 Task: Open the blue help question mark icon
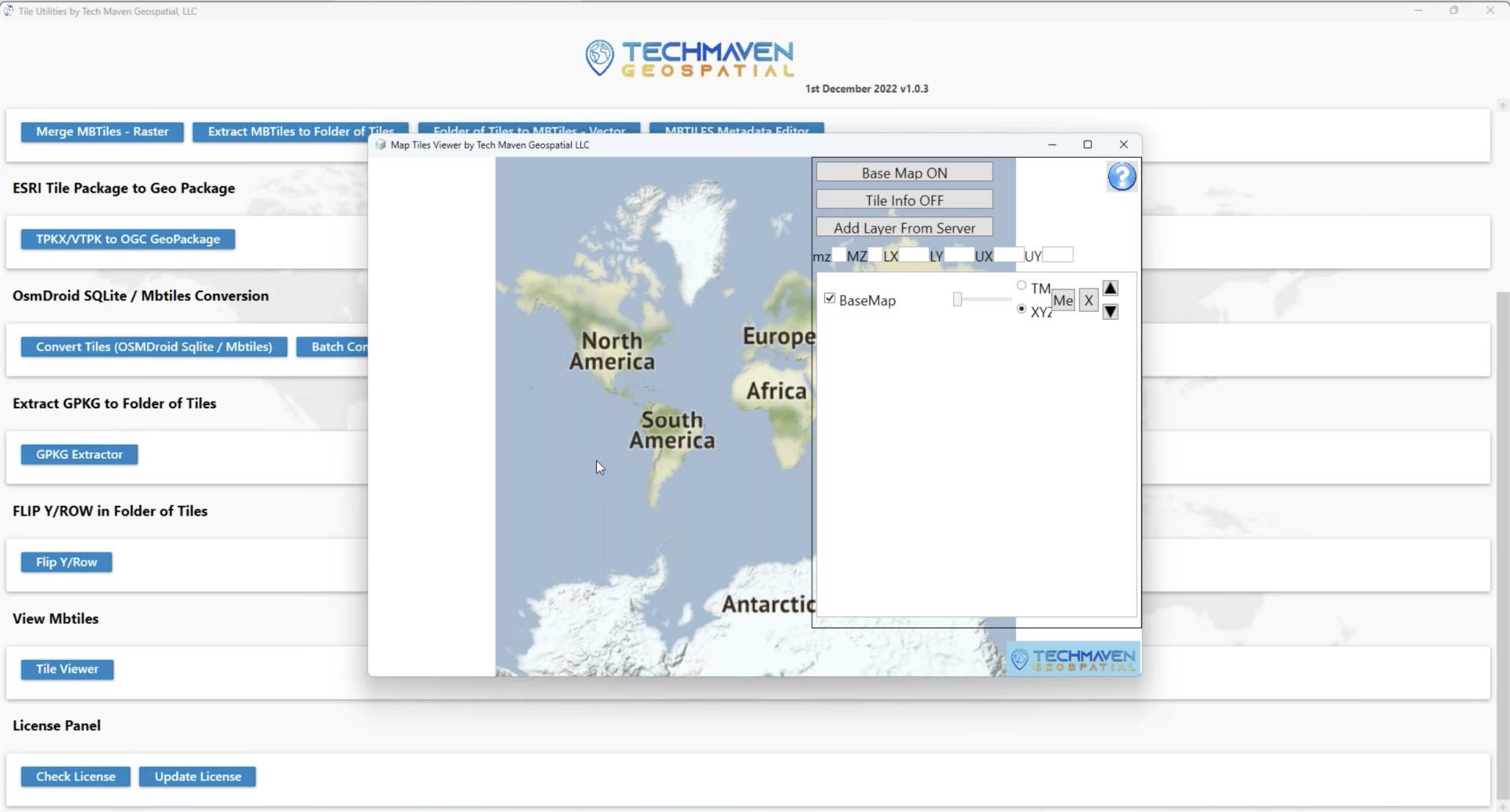[x=1121, y=177]
